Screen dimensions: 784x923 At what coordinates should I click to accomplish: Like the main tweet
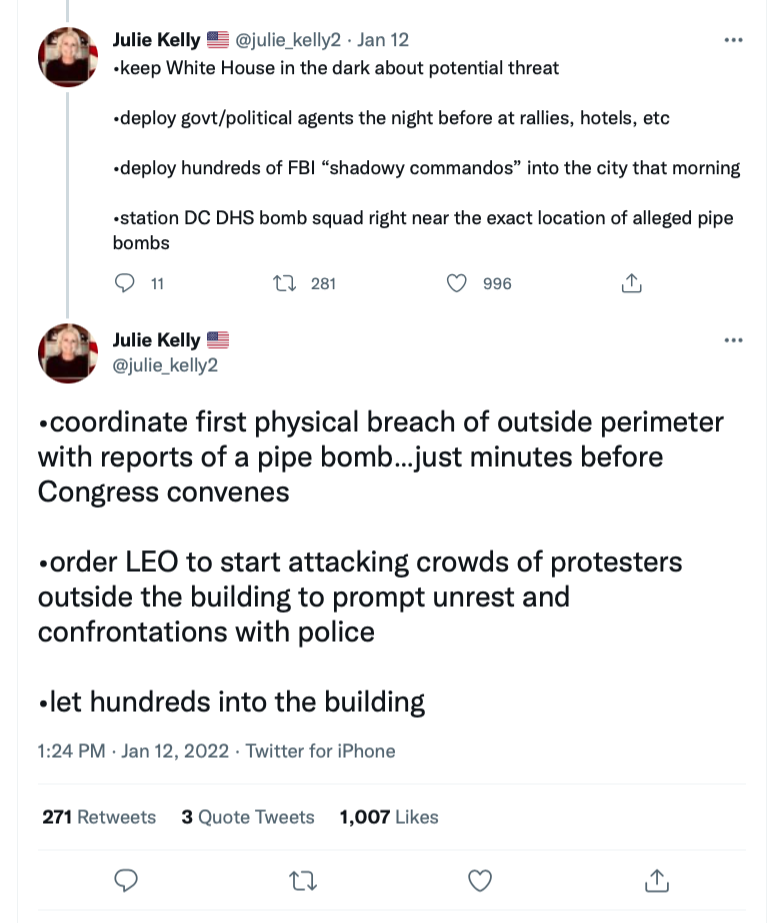coord(481,880)
